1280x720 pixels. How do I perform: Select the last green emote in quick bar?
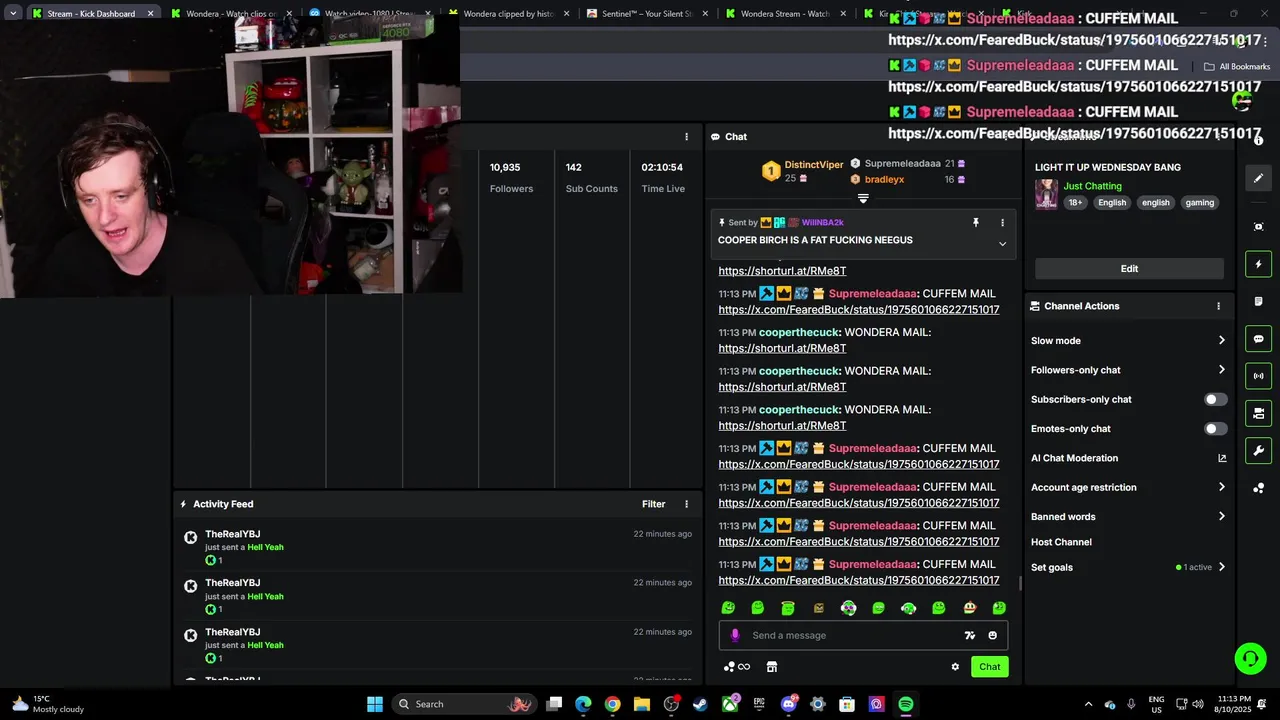999,608
